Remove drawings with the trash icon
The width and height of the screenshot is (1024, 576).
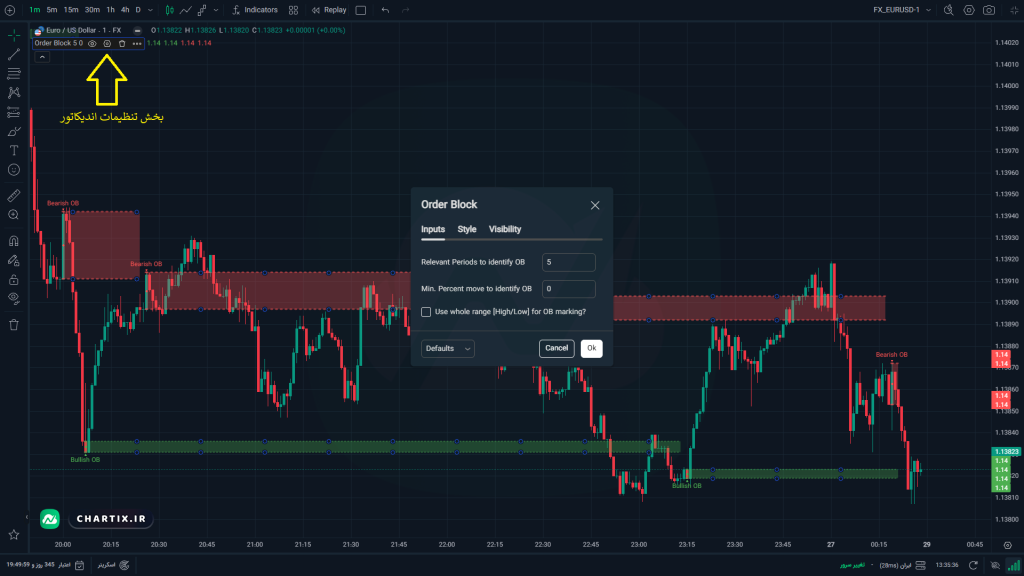tap(14, 325)
